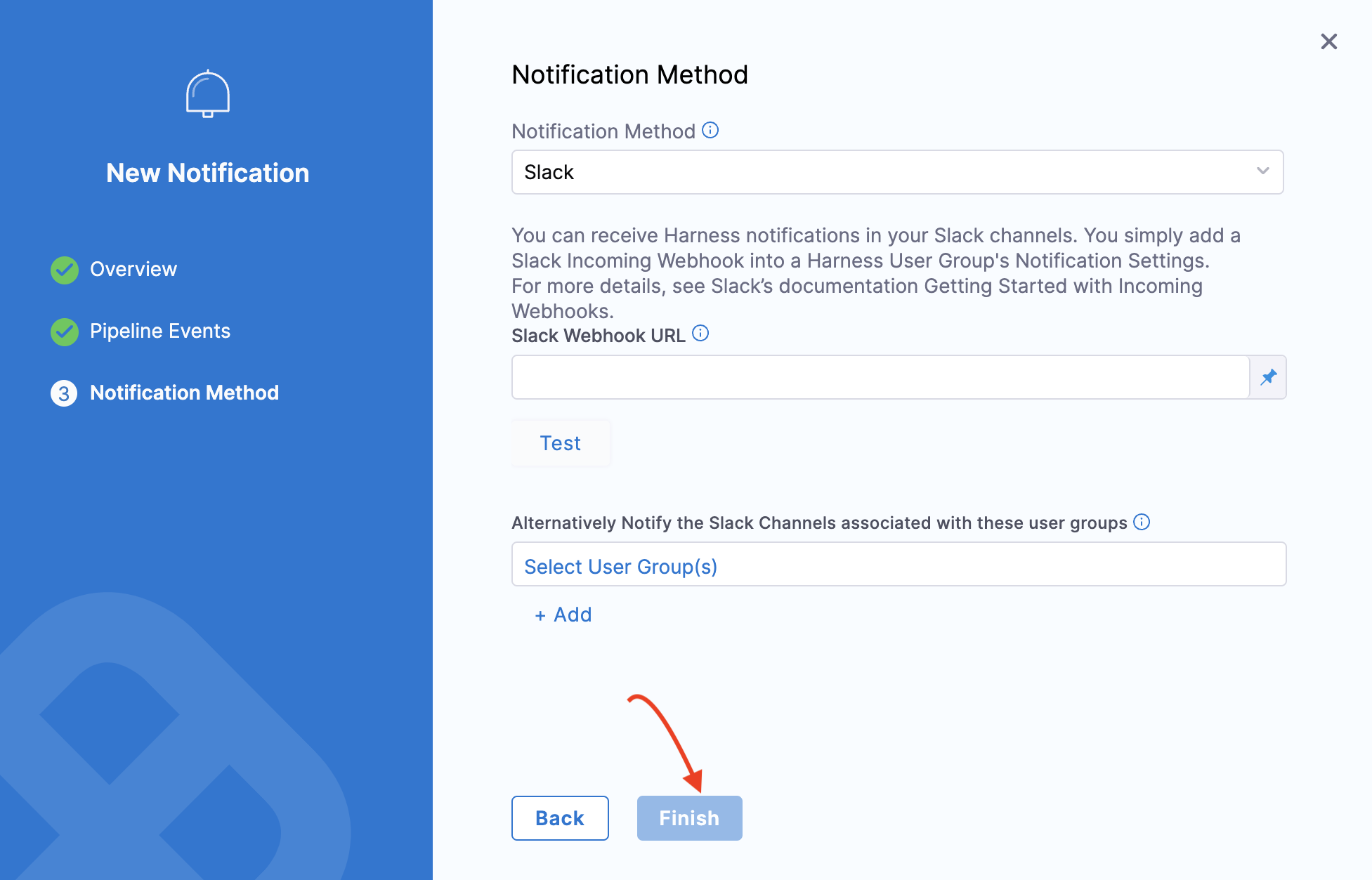Expand dropdown using the chevron arrow
The image size is (1372, 880).
(x=1262, y=171)
